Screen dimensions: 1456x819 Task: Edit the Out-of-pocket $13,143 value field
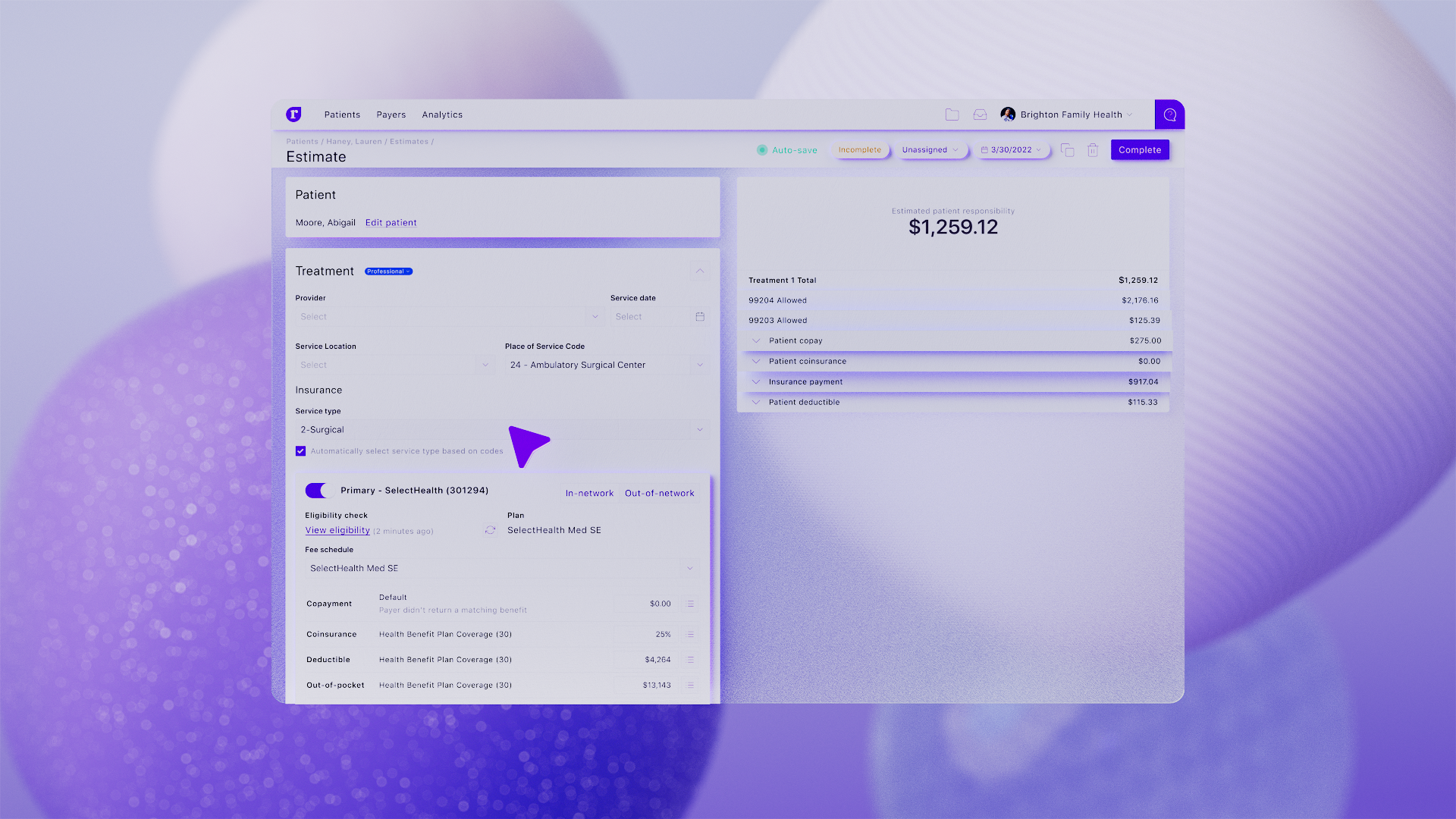tap(645, 685)
